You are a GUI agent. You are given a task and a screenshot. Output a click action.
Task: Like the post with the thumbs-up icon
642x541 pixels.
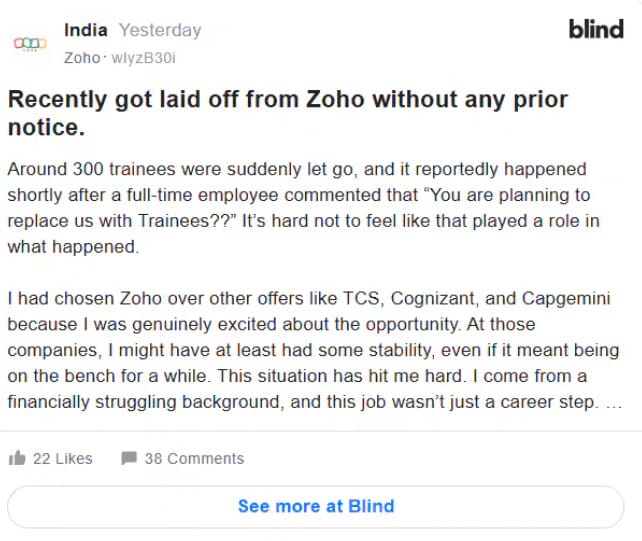[16, 458]
